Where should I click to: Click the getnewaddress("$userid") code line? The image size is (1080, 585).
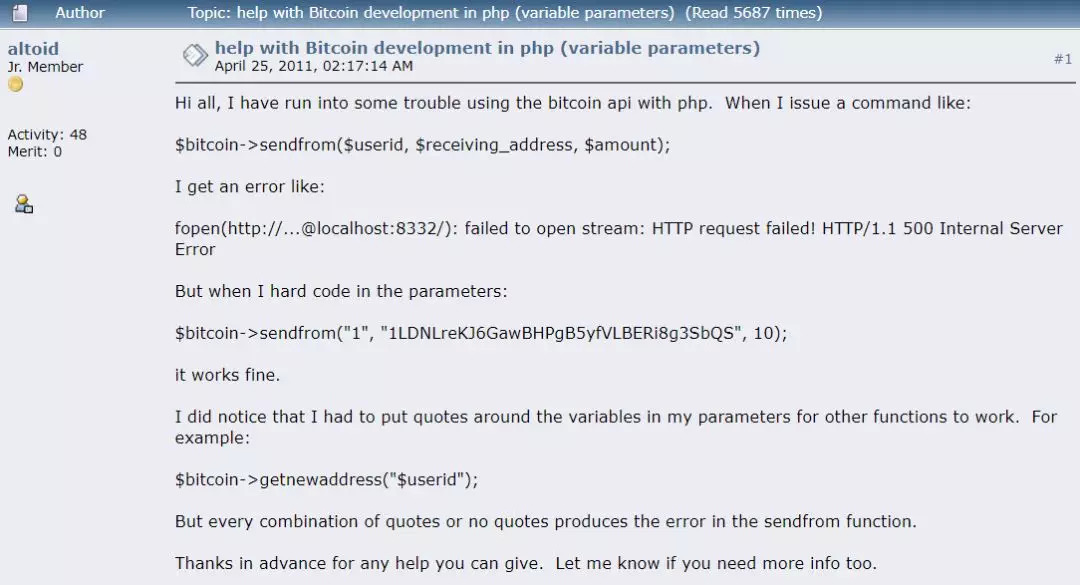(x=326, y=479)
